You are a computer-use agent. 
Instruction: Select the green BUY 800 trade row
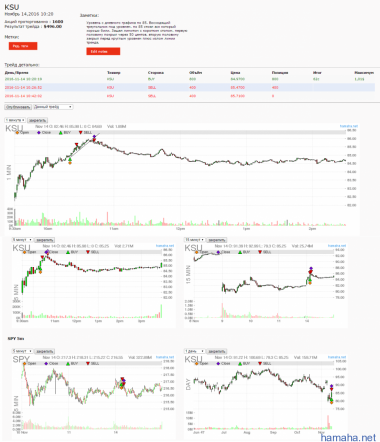(190, 79)
